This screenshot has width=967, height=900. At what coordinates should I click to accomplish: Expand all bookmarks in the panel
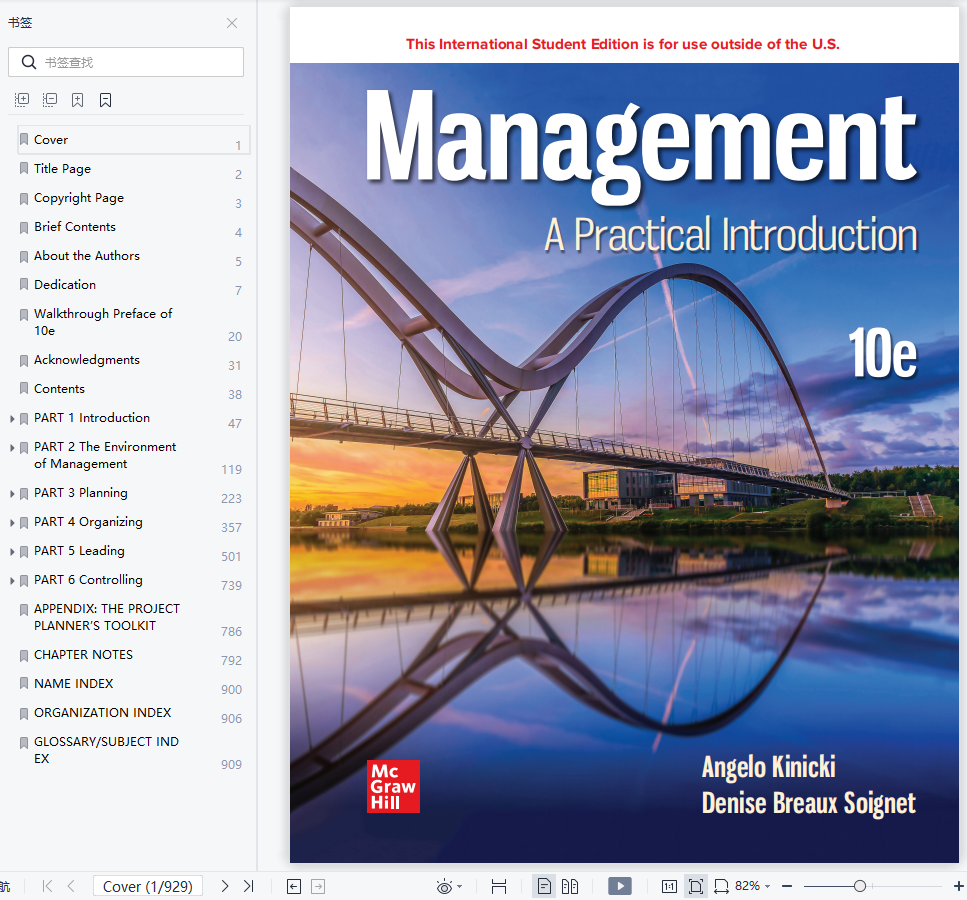[22, 100]
